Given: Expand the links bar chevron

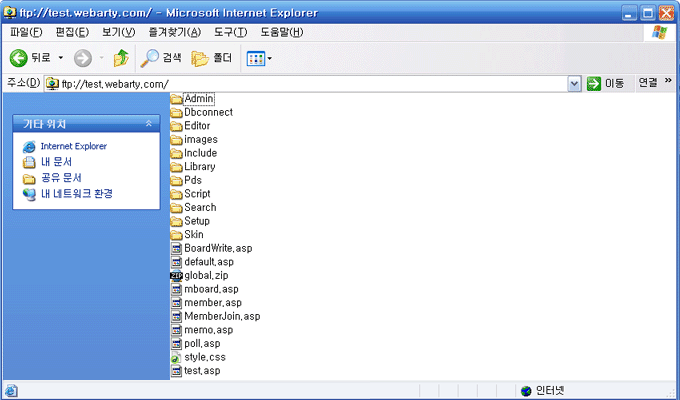Looking at the screenshot, I should pyautogui.click(x=668, y=83).
